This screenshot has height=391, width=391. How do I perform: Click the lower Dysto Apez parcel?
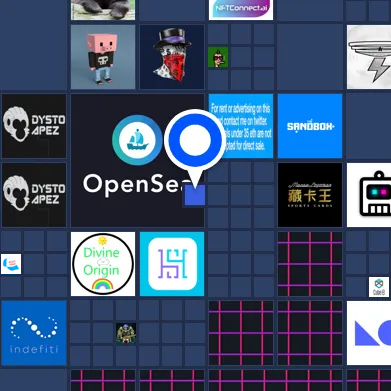pyautogui.click(x=34, y=195)
